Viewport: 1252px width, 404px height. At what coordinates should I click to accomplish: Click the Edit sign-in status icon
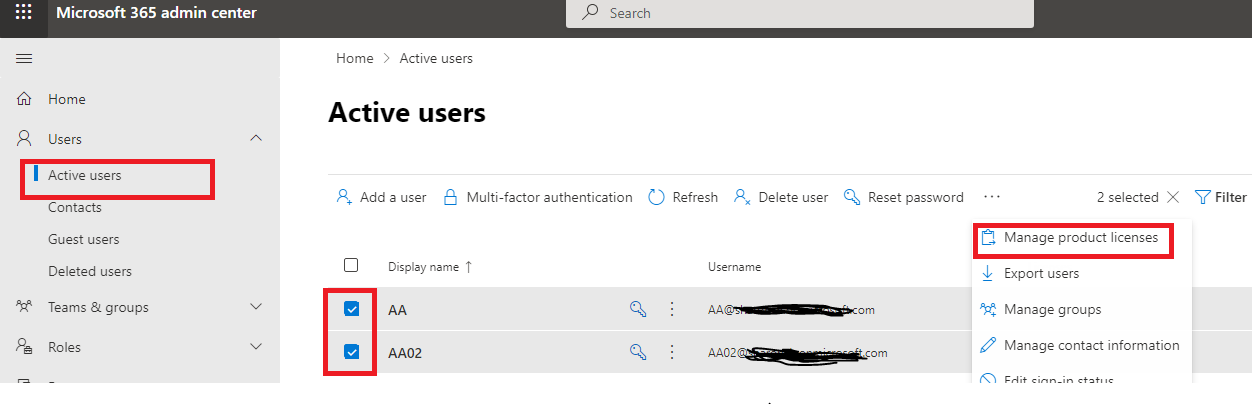pyautogui.click(x=988, y=381)
